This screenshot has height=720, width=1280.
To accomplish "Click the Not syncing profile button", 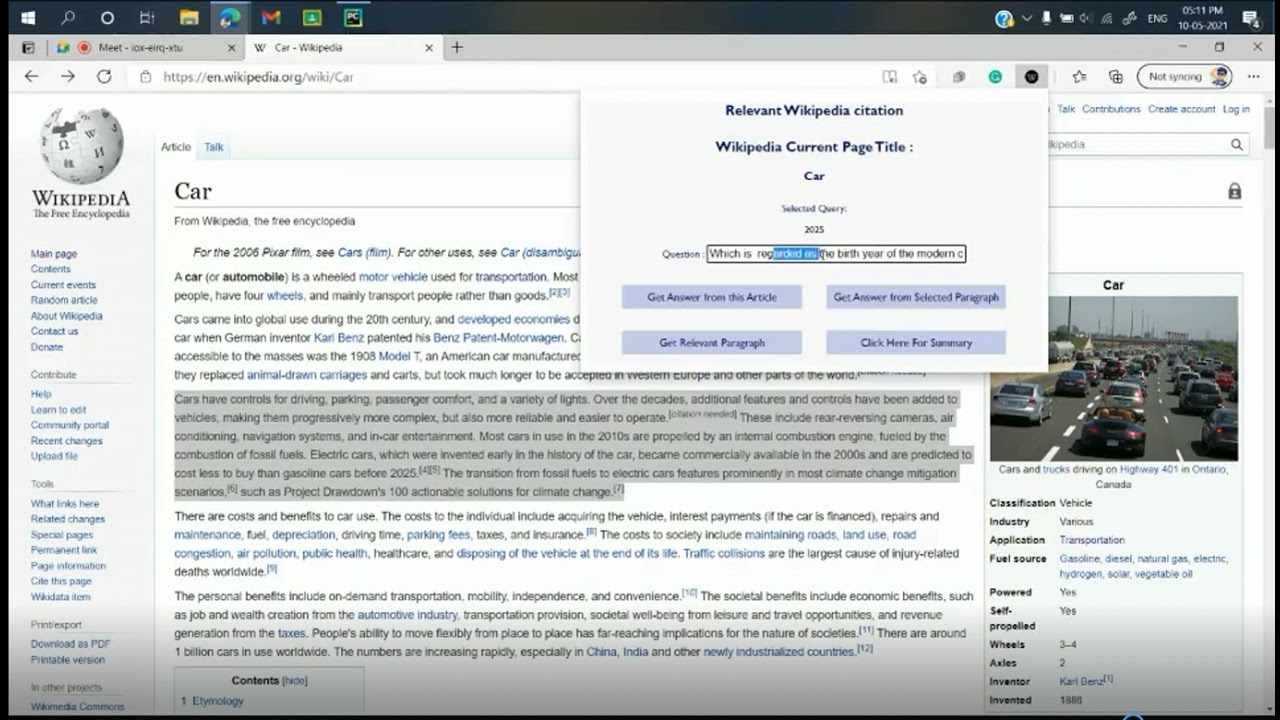I will point(1184,76).
